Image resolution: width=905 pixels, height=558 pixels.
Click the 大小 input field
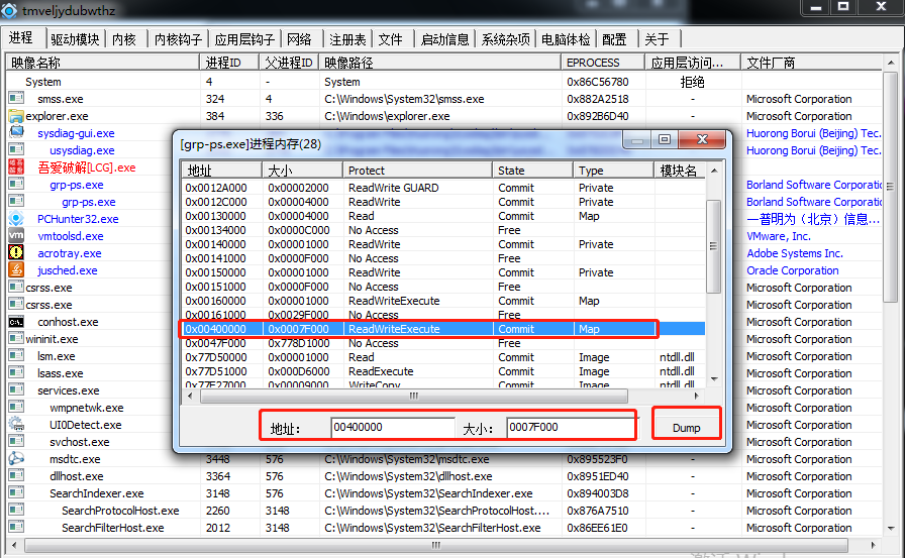point(570,427)
